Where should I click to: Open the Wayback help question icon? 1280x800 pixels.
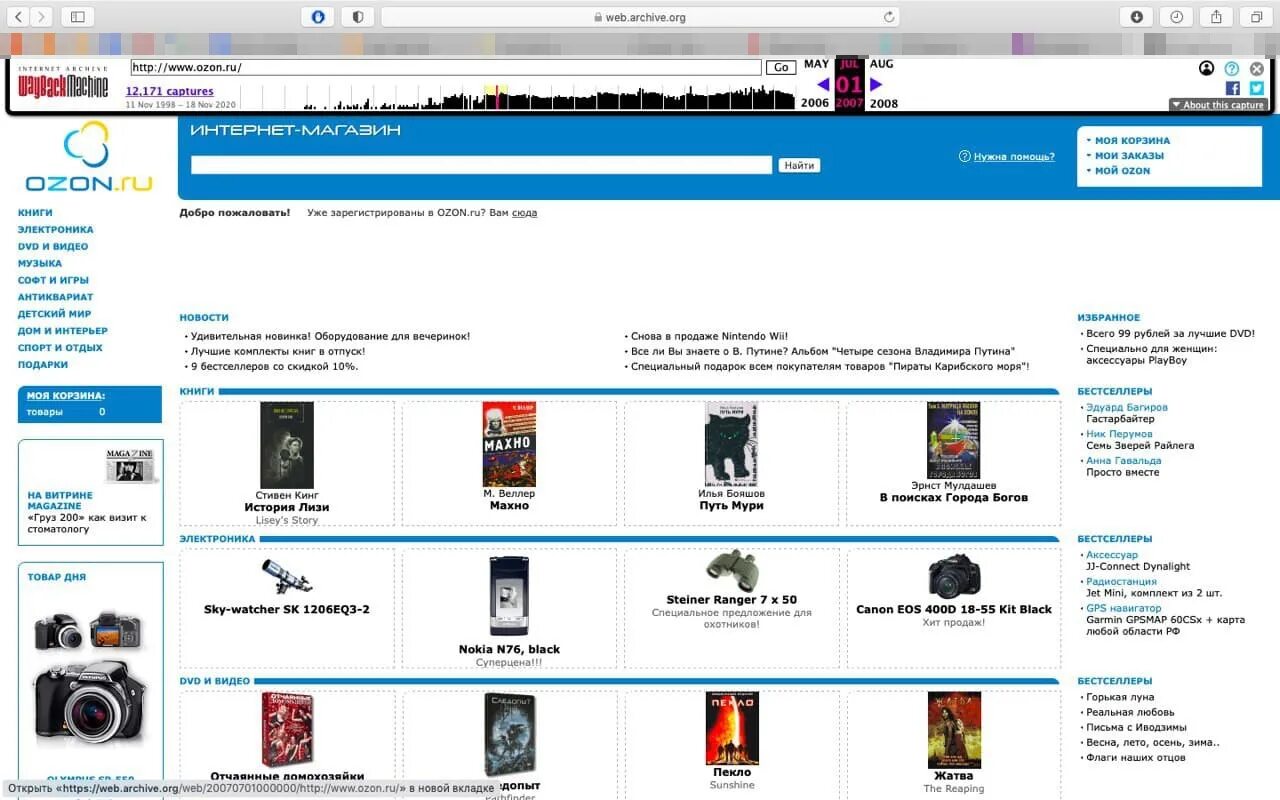point(1232,69)
